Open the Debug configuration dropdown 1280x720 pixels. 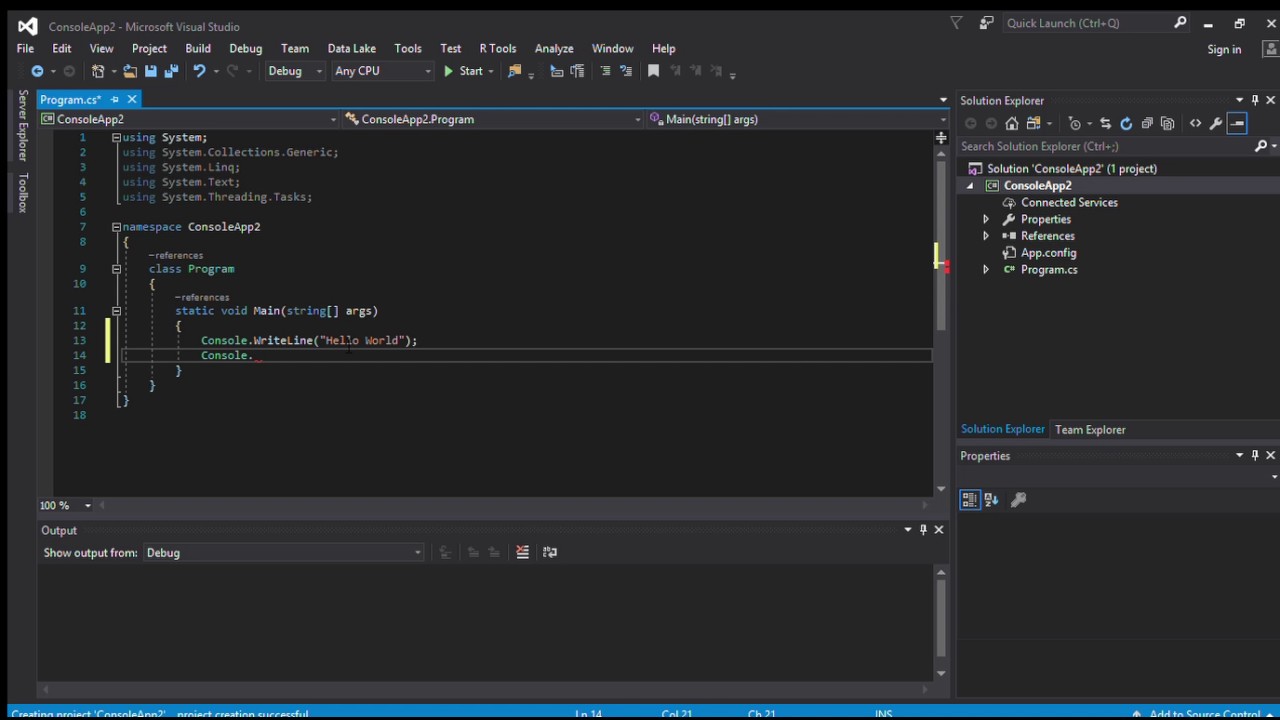(295, 71)
